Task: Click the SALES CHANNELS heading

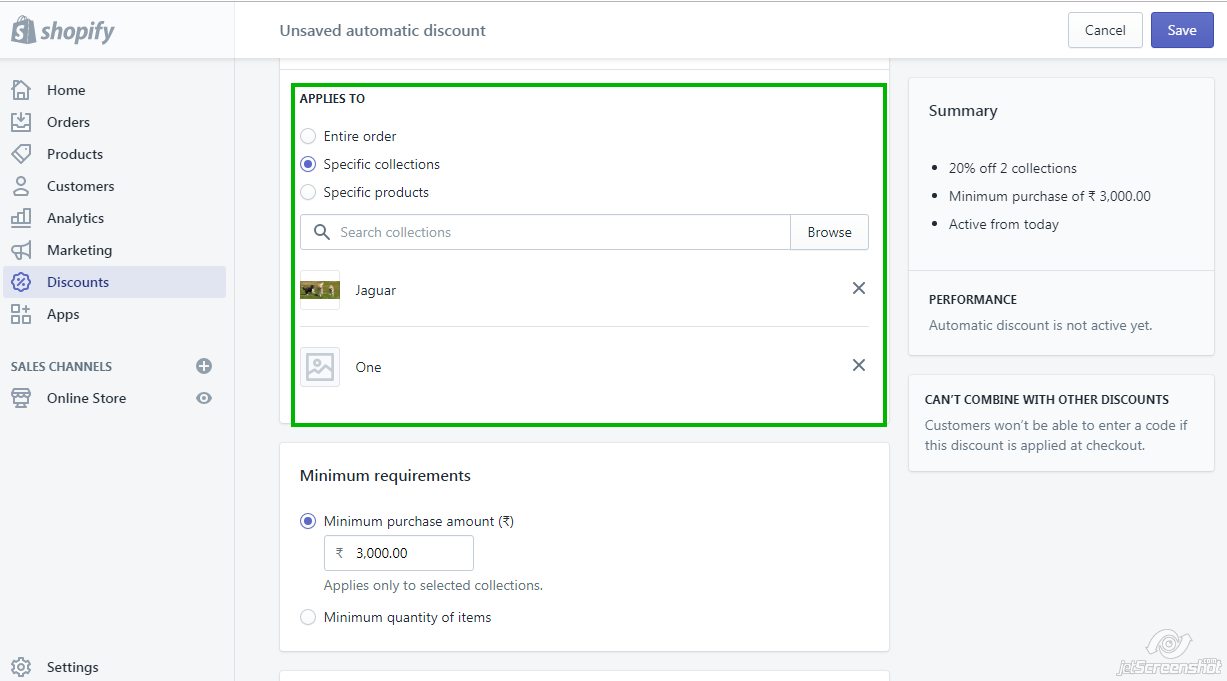Action: click(x=62, y=366)
